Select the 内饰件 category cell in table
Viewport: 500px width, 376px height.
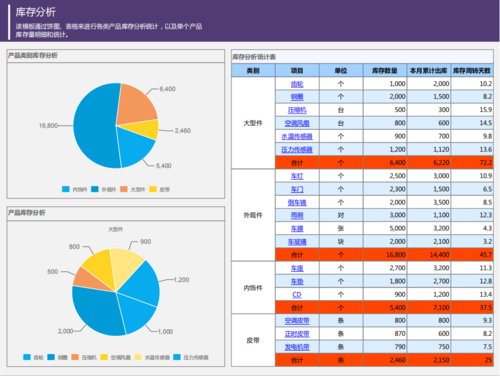(x=253, y=288)
